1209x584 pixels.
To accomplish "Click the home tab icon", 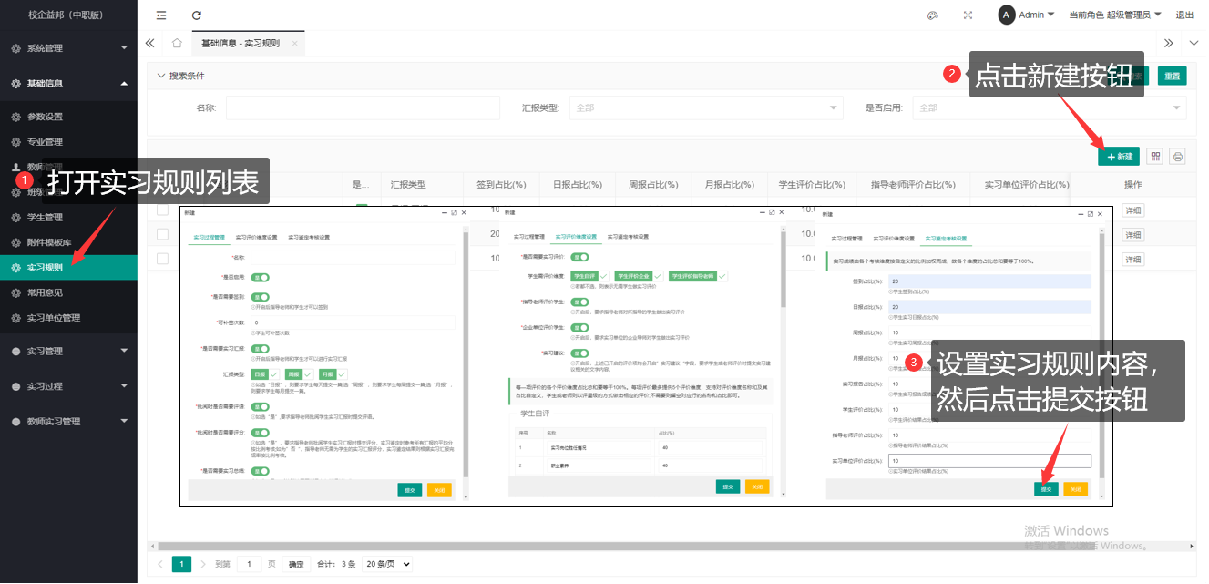I will [176, 43].
